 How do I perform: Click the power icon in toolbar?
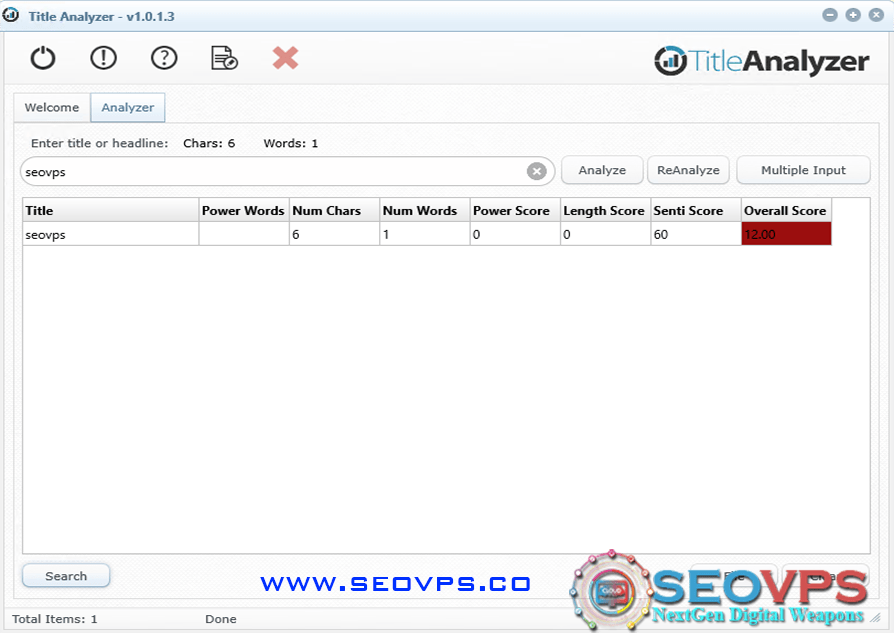click(43, 58)
